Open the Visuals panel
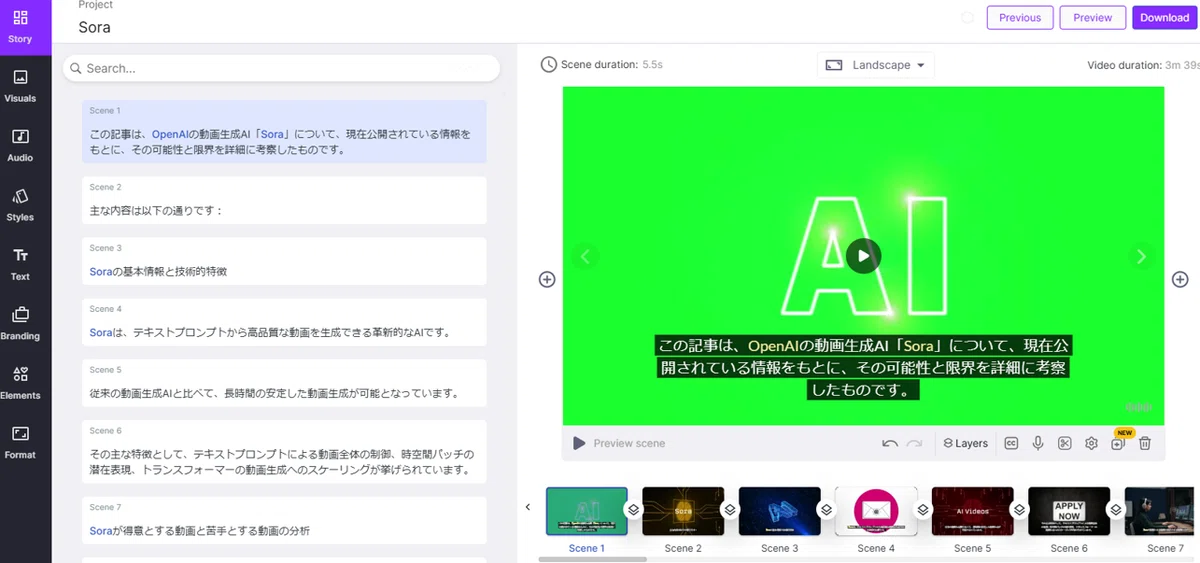The width and height of the screenshot is (1200, 563). pyautogui.click(x=20, y=86)
